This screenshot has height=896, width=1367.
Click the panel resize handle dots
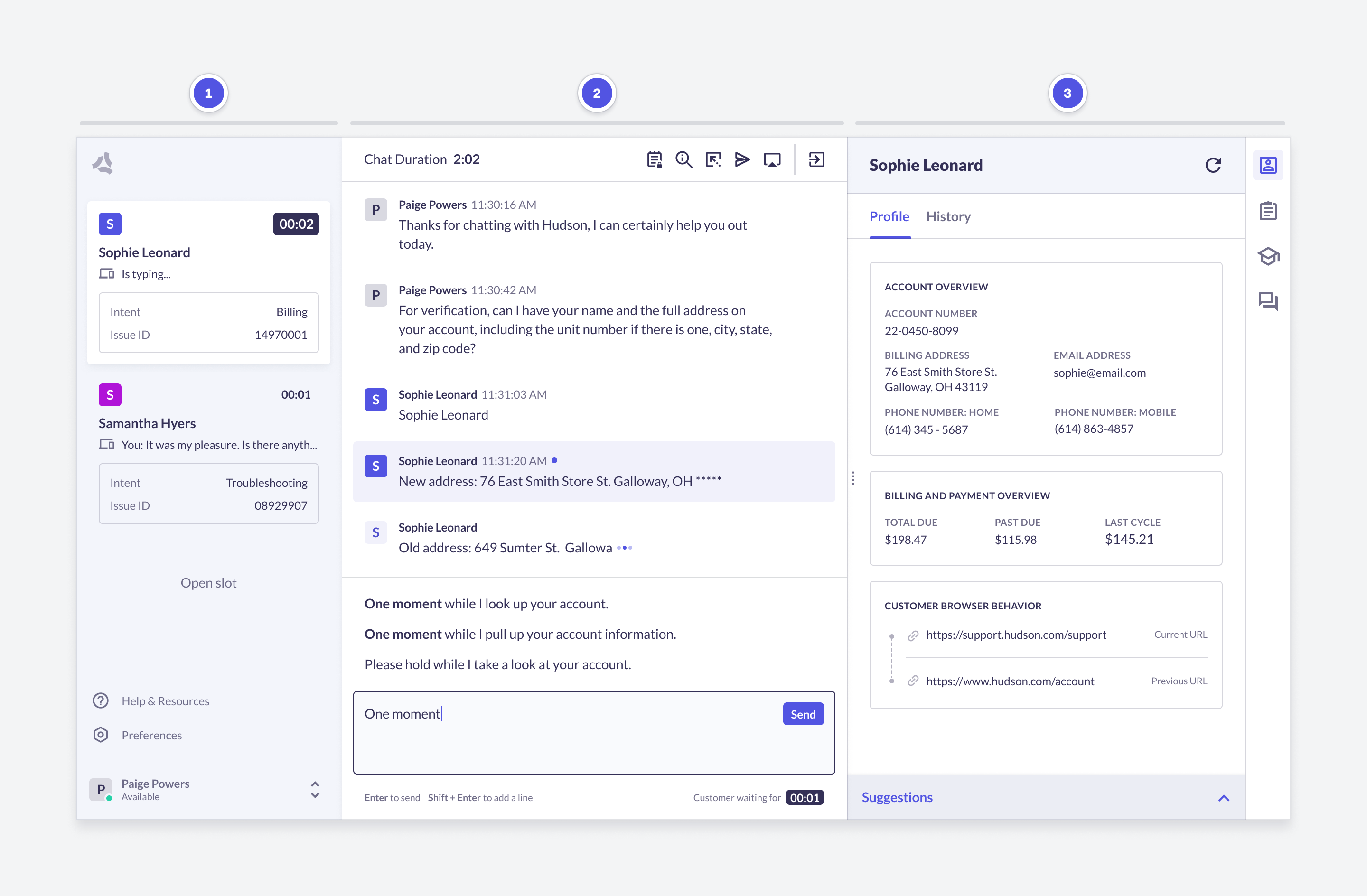coord(853,478)
